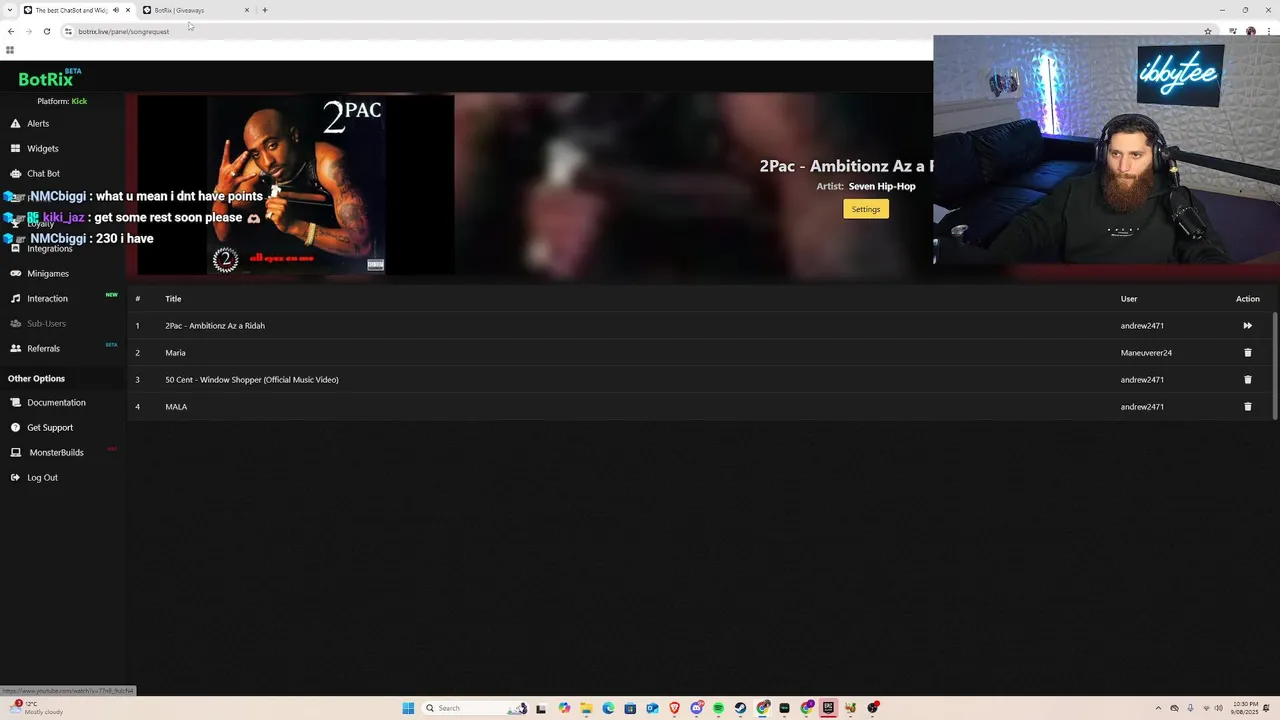
Task: Open the Interaction section marked NEW
Action: pyautogui.click(x=47, y=298)
